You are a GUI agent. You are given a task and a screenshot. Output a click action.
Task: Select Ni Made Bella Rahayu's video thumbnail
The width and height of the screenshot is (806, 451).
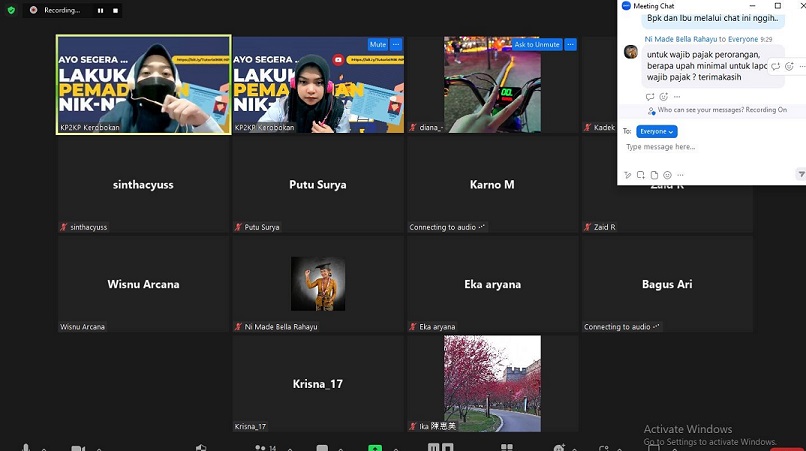pyautogui.click(x=318, y=284)
